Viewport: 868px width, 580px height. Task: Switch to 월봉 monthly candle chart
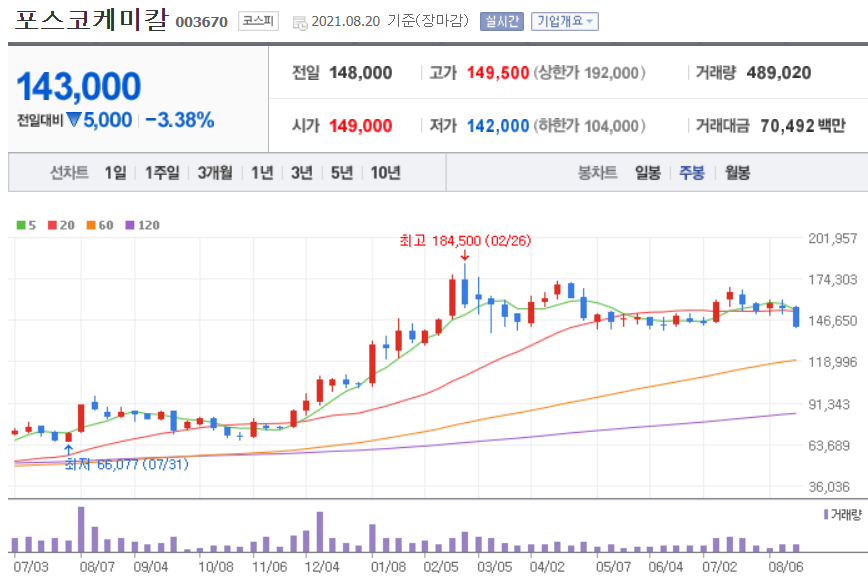tap(737, 173)
